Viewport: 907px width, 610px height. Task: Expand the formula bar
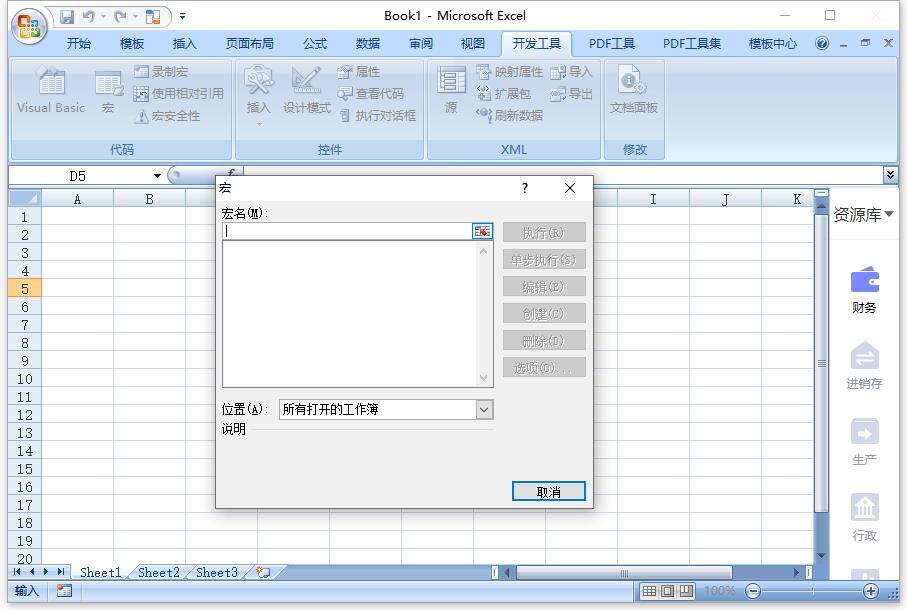click(891, 174)
